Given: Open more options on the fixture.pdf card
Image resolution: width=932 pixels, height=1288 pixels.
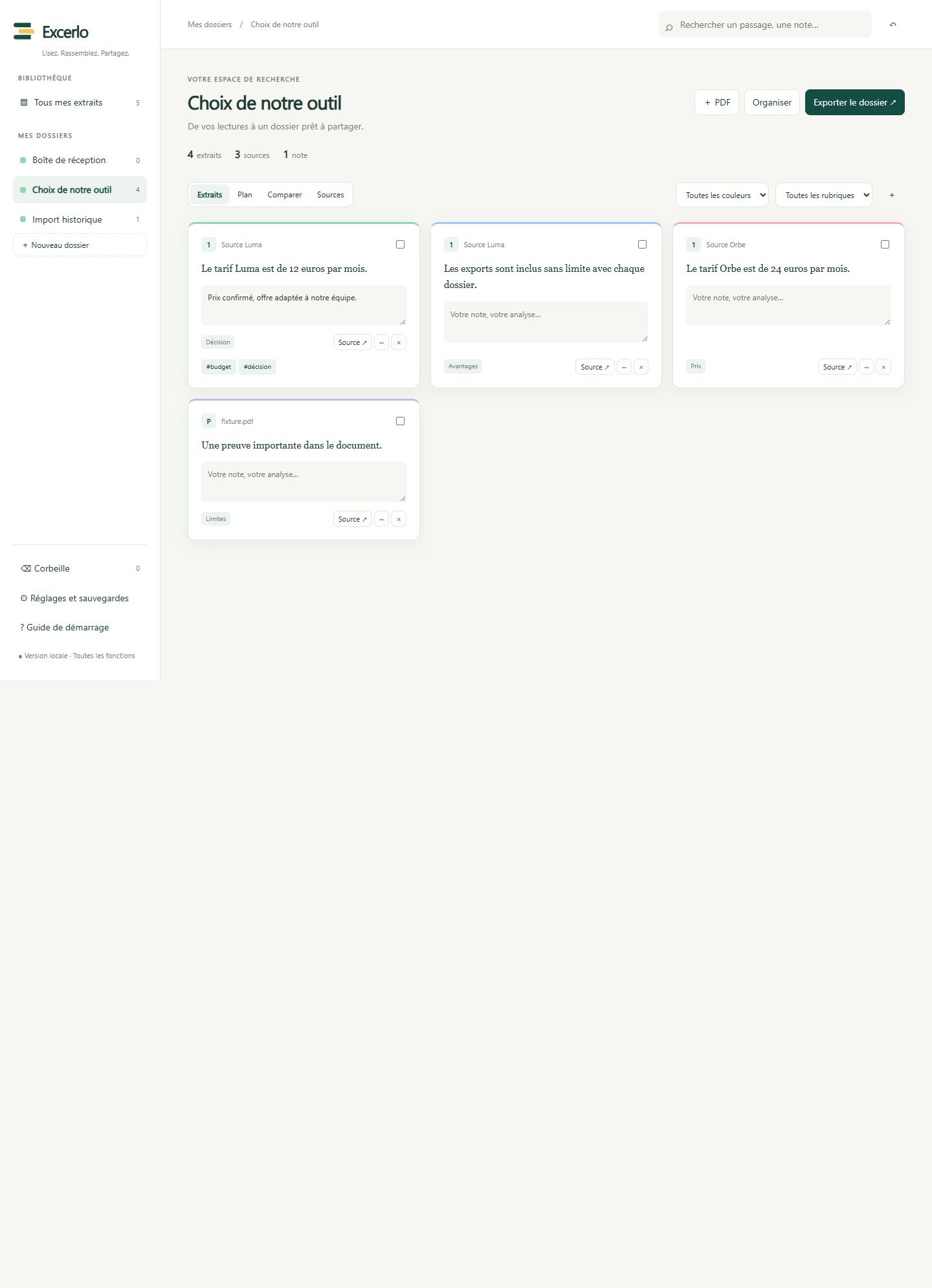Looking at the screenshot, I should tap(382, 519).
